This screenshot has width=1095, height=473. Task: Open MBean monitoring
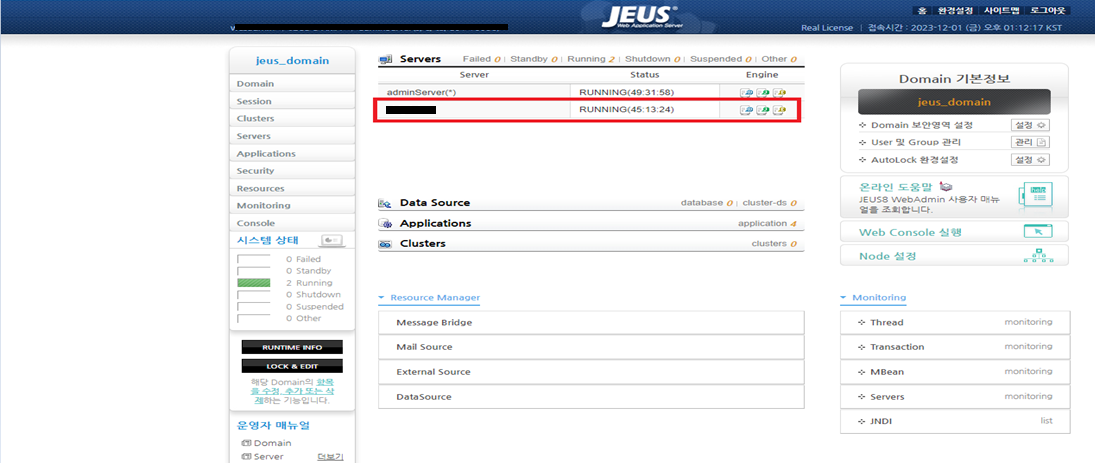[x=955, y=372]
